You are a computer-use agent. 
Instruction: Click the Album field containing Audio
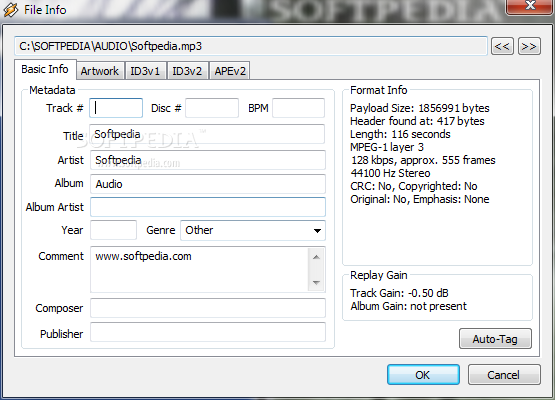click(207, 184)
